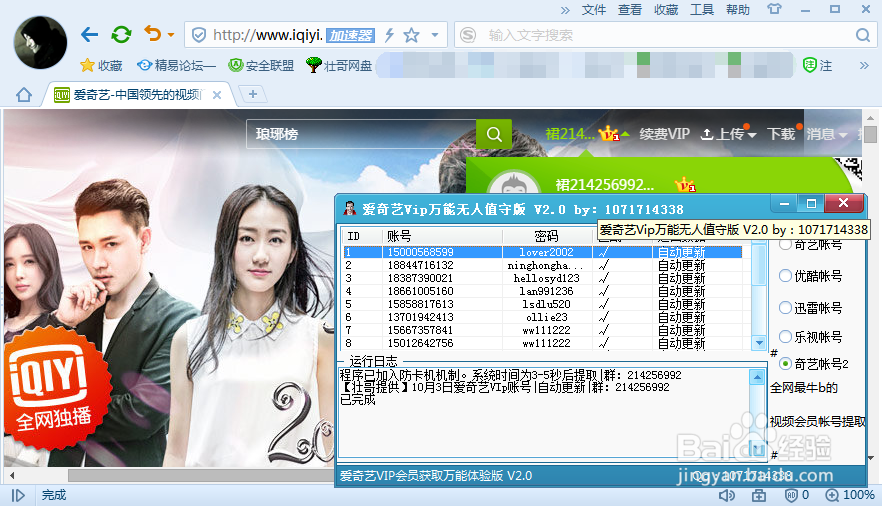Viewport: 882px width, 506px height.
Task: Click the security shield icon in address bar
Action: (x=199, y=35)
